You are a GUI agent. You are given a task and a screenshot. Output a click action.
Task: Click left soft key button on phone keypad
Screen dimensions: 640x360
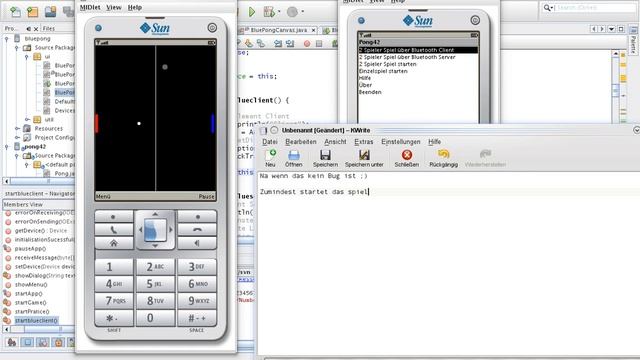pyautogui.click(x=113, y=217)
